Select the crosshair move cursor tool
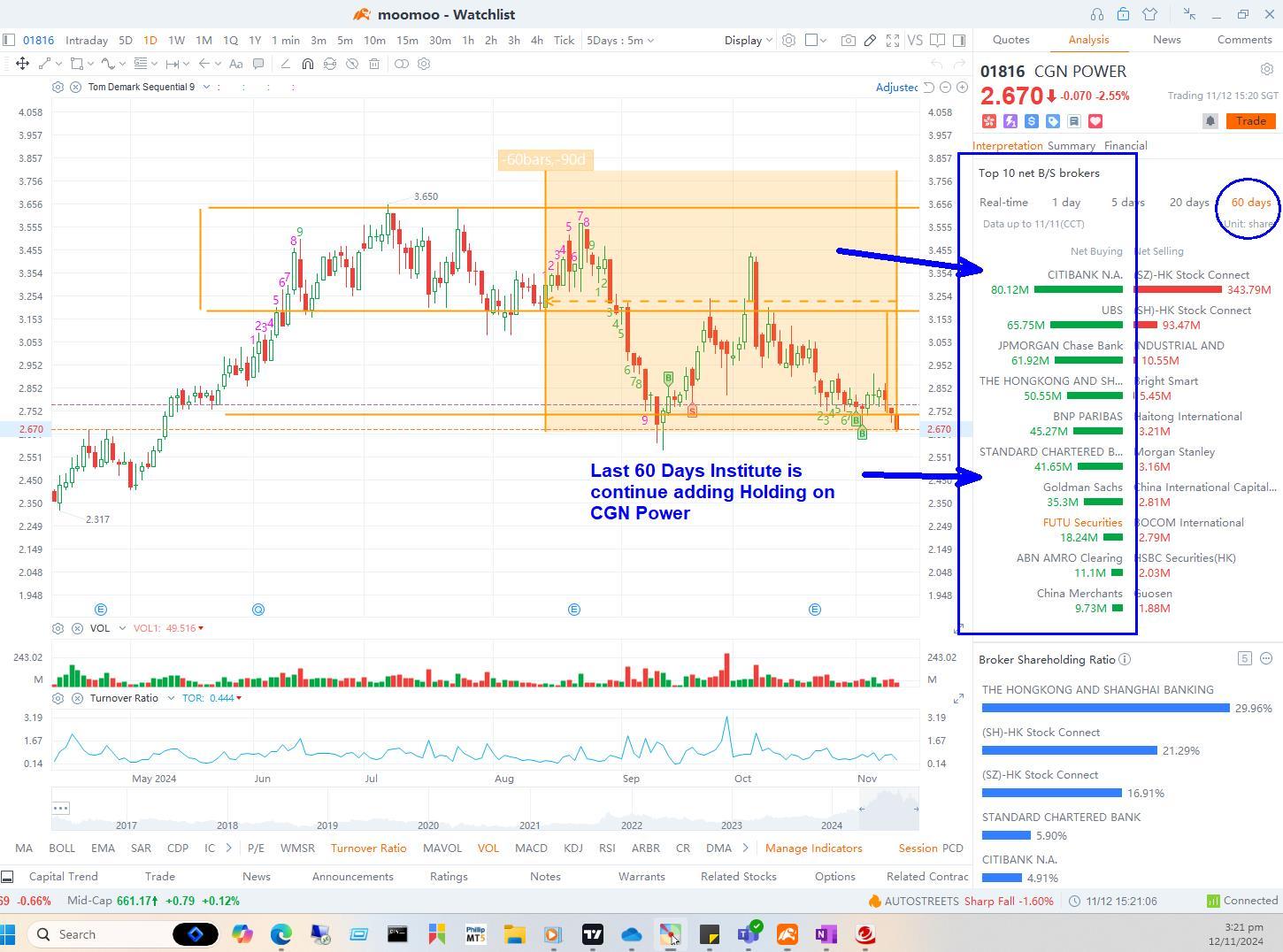Viewport: 1283px width, 952px height. pos(22,64)
